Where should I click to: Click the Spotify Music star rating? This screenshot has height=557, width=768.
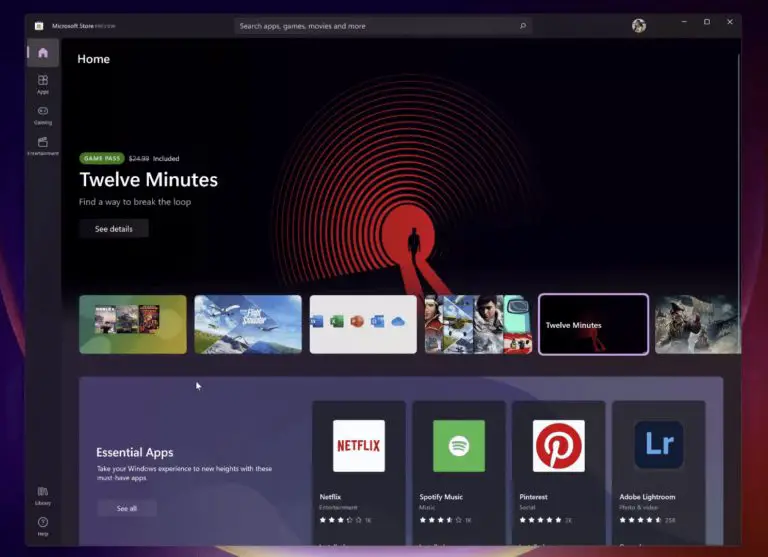[440, 520]
